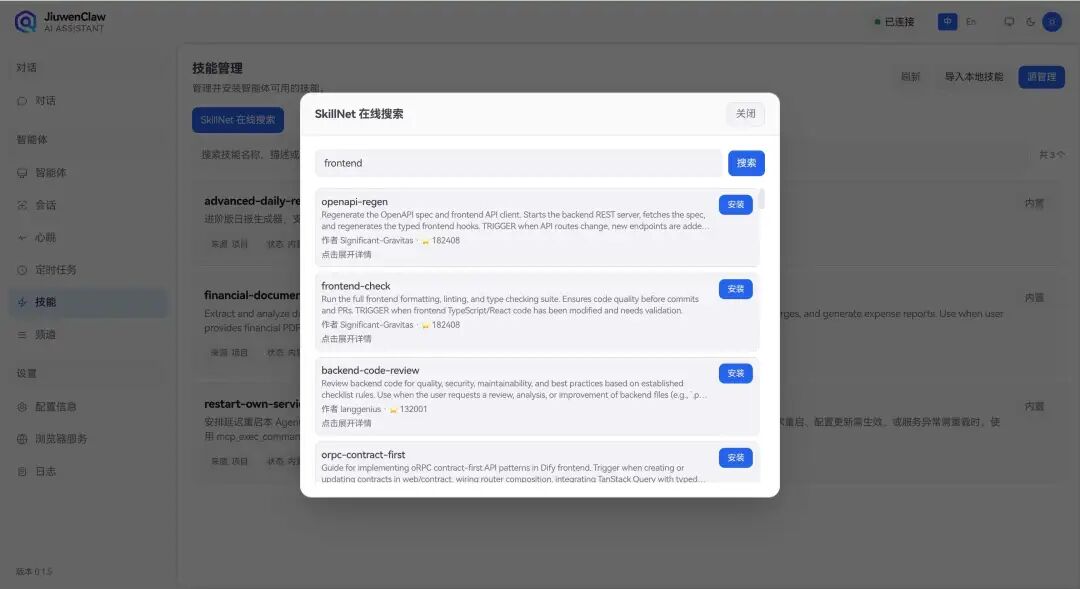Click the gear icon beside 配置信息
Viewport: 1080px width, 589px height.
(22, 407)
